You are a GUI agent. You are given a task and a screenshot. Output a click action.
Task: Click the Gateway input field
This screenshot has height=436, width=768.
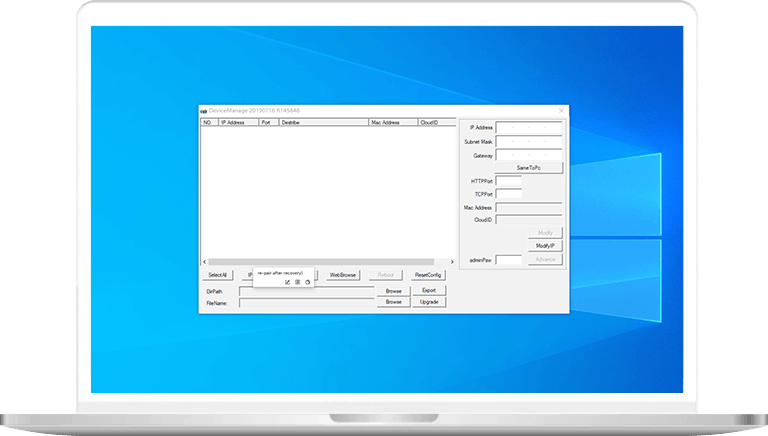coord(529,155)
